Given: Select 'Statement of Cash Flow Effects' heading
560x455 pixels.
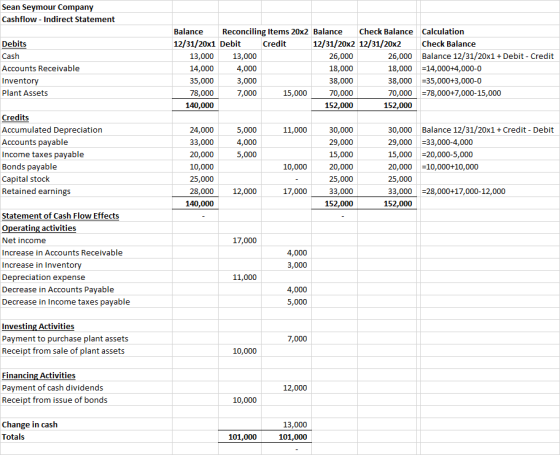Looking at the screenshot, I should tap(60, 216).
